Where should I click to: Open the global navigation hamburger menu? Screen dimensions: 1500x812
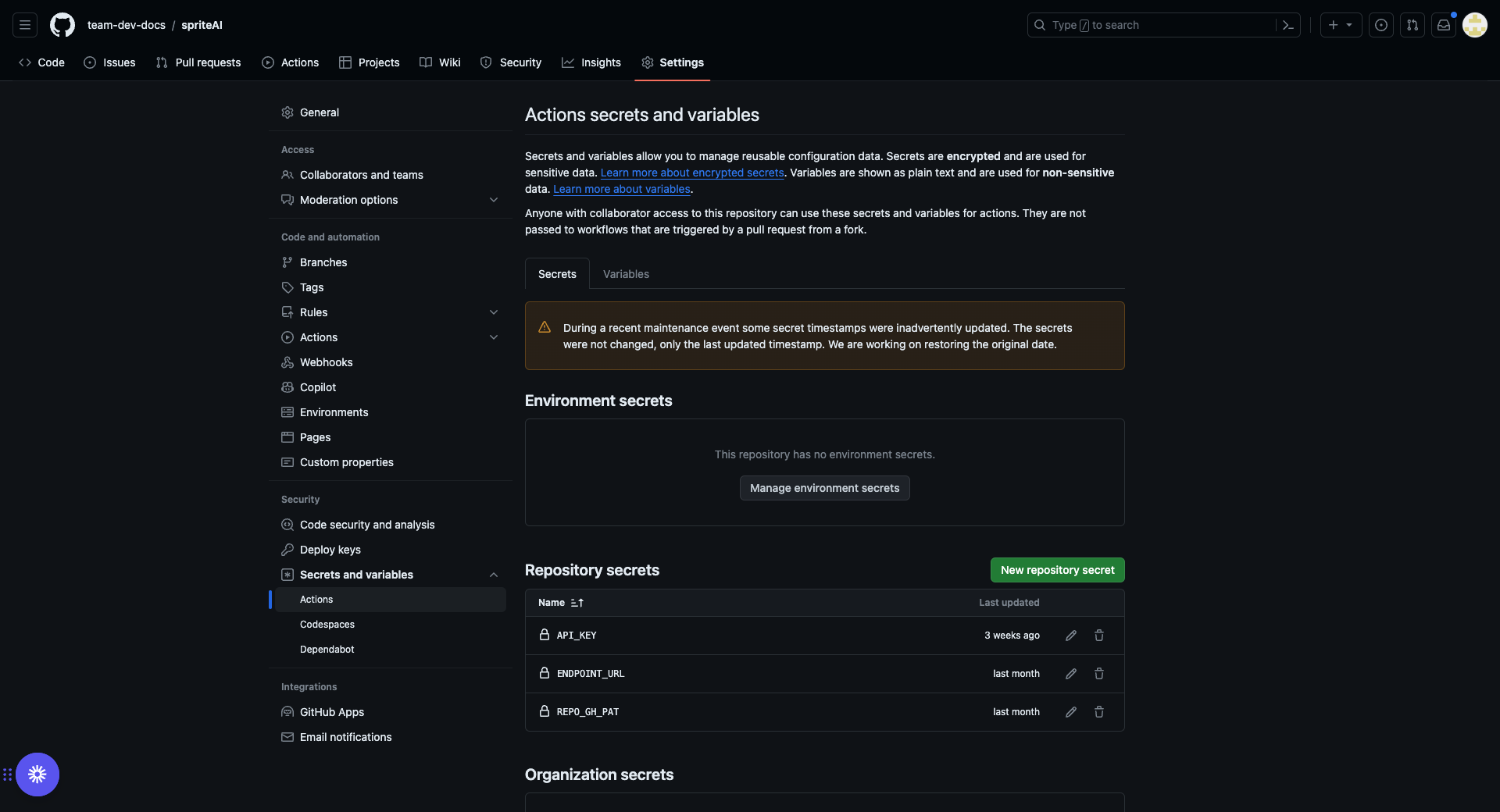tap(25, 25)
